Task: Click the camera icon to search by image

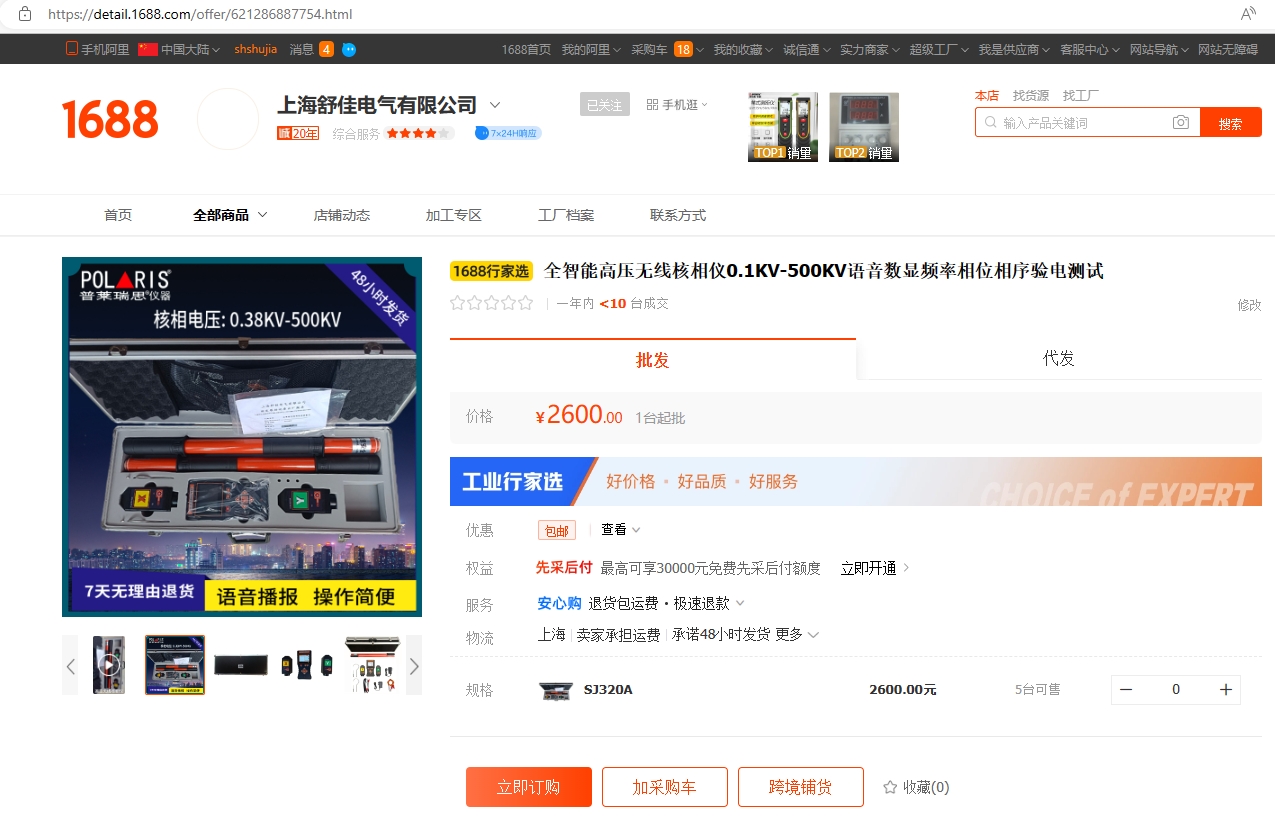Action: 1181,122
